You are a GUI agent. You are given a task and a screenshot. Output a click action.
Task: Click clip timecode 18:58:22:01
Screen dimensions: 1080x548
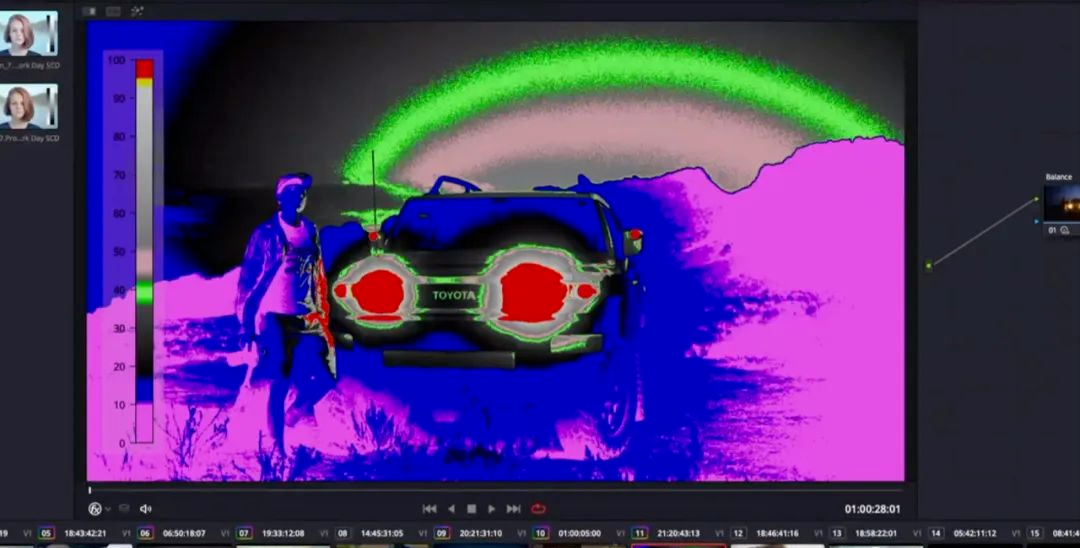(x=875, y=534)
